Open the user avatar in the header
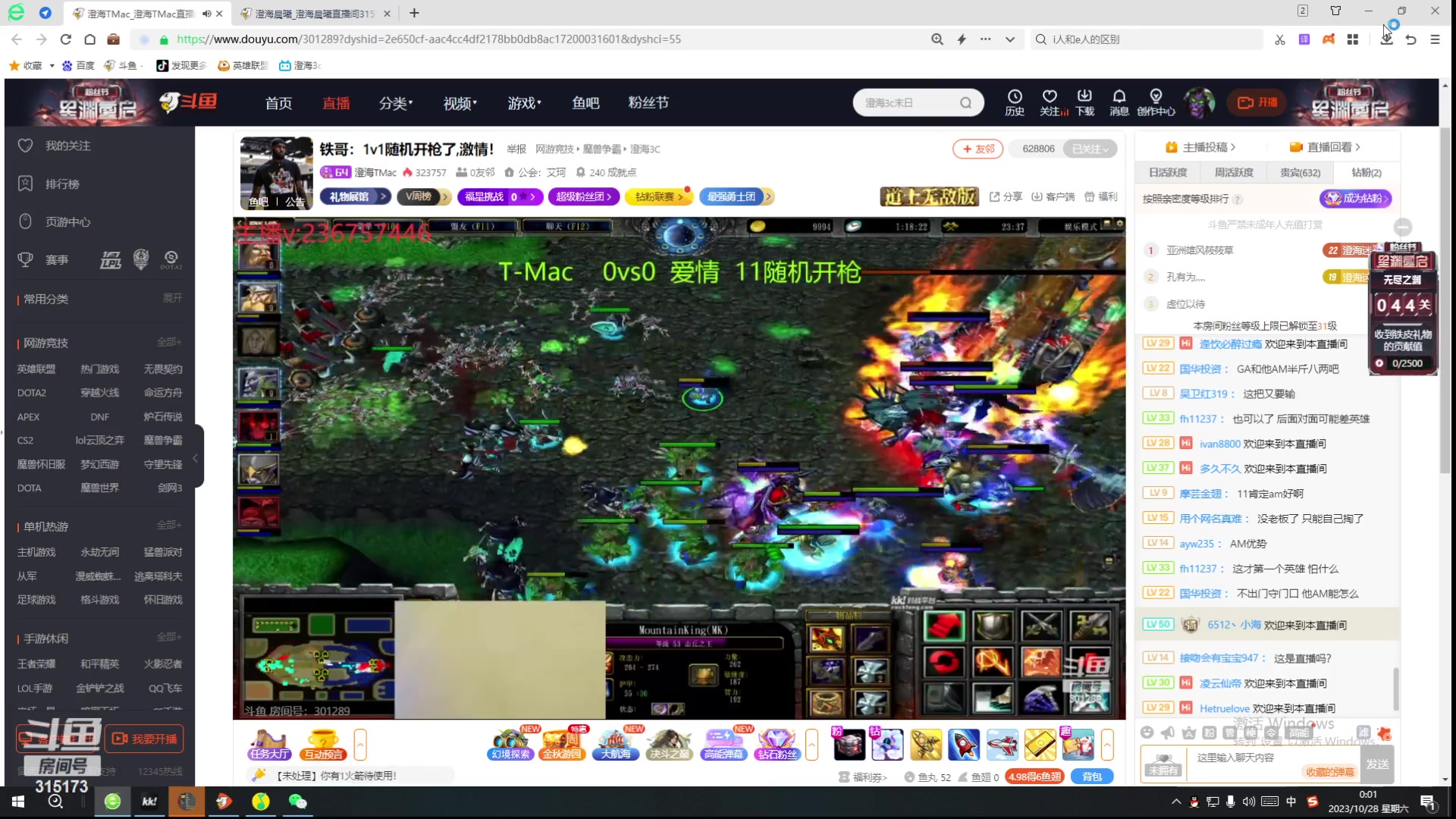This screenshot has width=1456, height=819. point(1200,102)
